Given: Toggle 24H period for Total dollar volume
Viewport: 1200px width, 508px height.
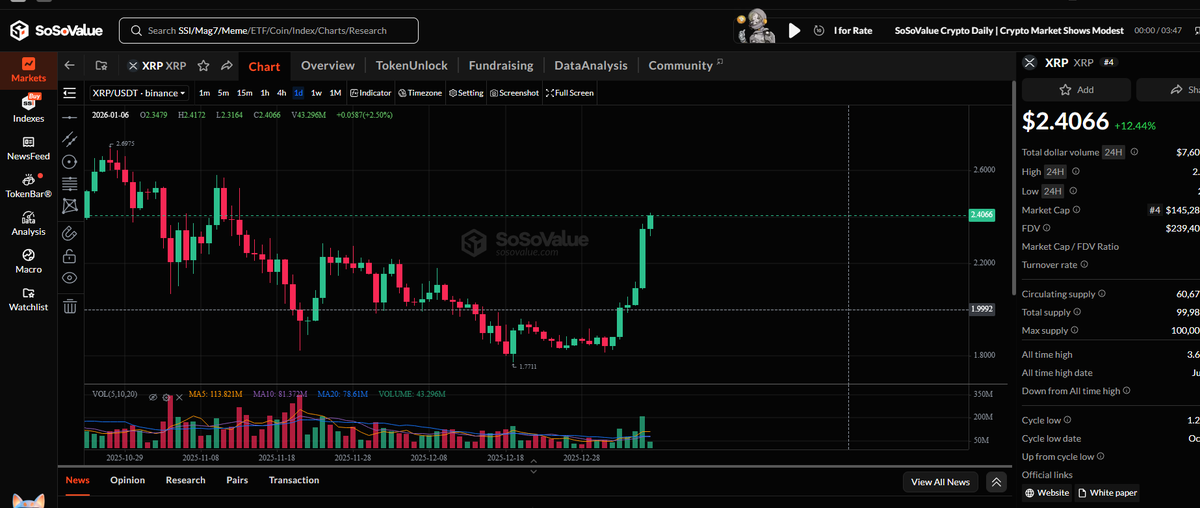Looking at the screenshot, I should coord(1113,153).
